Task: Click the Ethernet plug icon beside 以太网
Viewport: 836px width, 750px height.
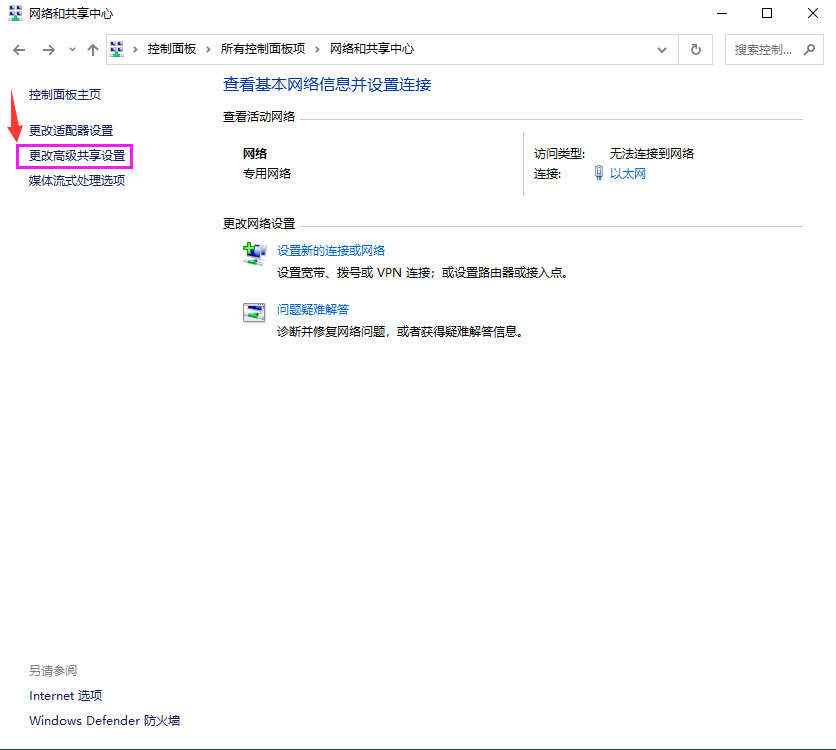Action: tap(599, 173)
